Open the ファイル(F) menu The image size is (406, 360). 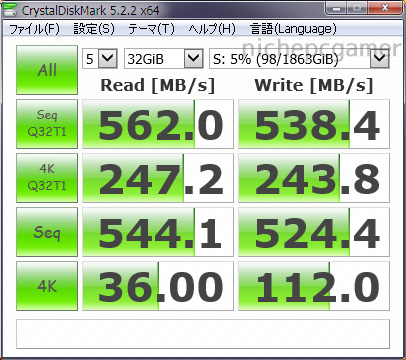click(x=34, y=29)
